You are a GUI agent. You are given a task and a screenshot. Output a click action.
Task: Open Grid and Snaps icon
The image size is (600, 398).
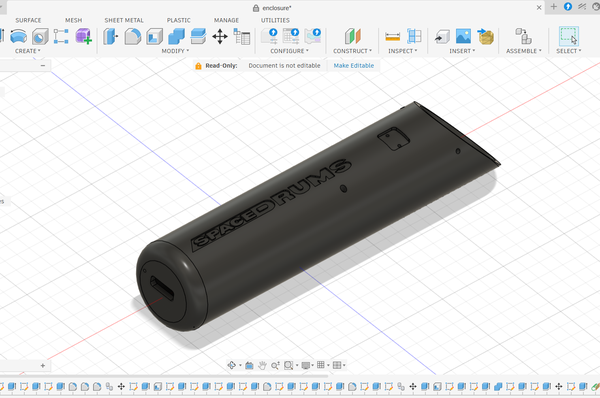click(321, 365)
